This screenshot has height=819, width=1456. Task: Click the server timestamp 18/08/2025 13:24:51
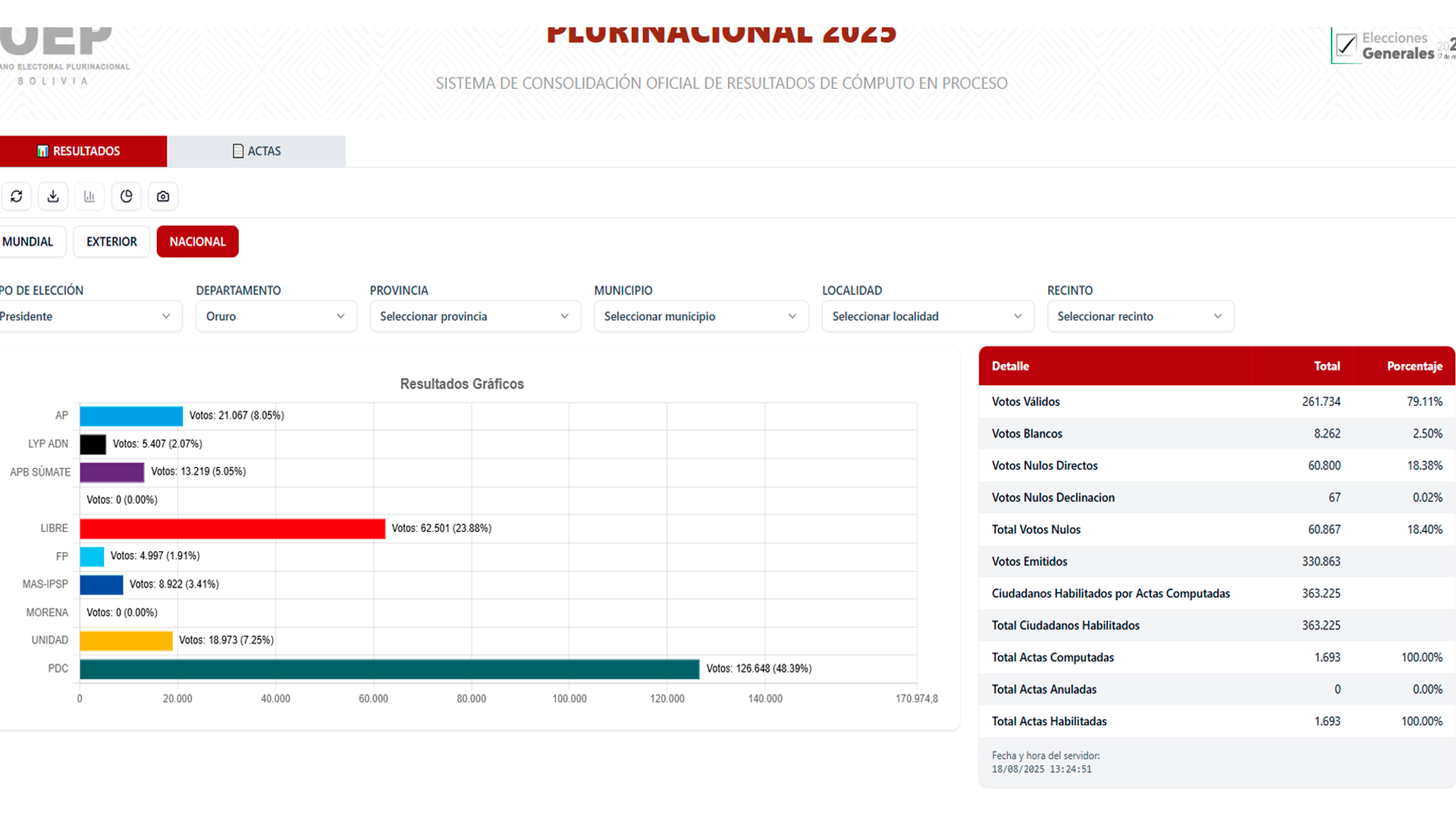click(x=1041, y=770)
